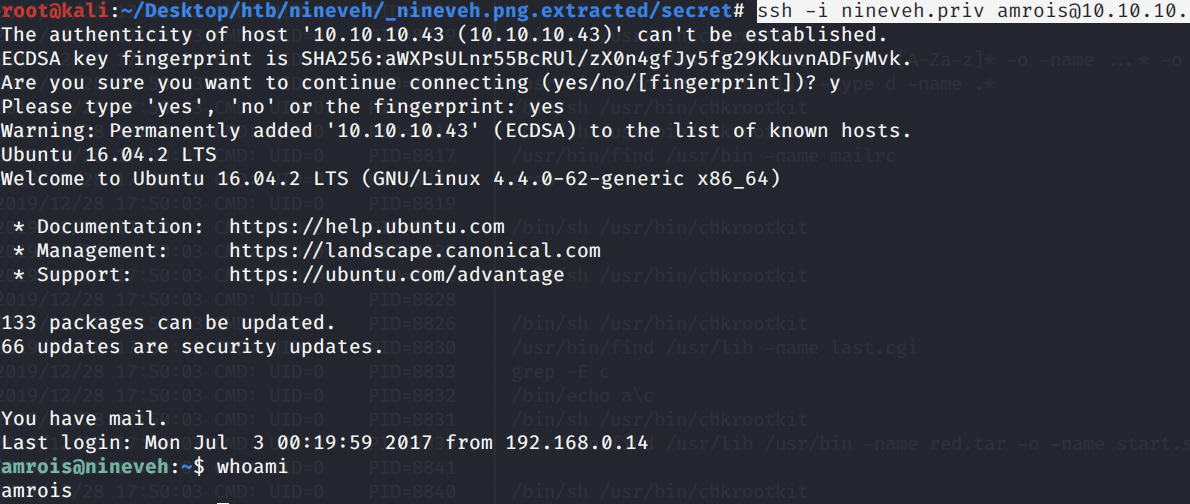Open the landscape.canonical.com management link
Image resolution: width=1190 pixels, height=504 pixels.
coord(414,251)
